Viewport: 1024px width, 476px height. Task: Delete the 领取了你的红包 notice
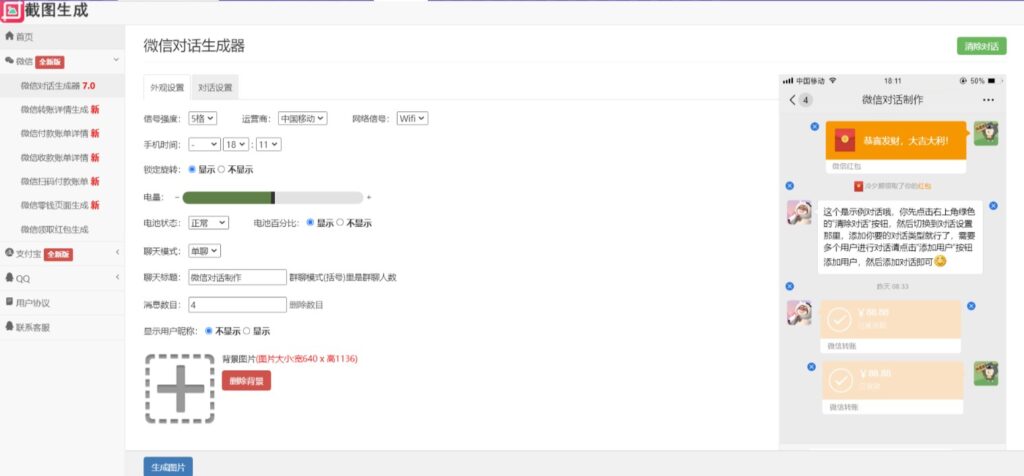(790, 186)
